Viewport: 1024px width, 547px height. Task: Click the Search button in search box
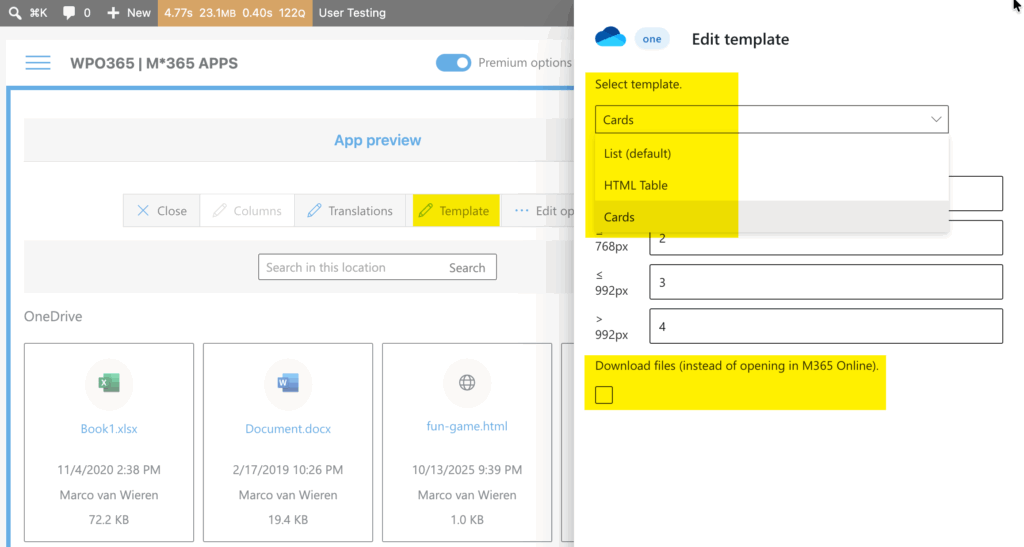(467, 268)
